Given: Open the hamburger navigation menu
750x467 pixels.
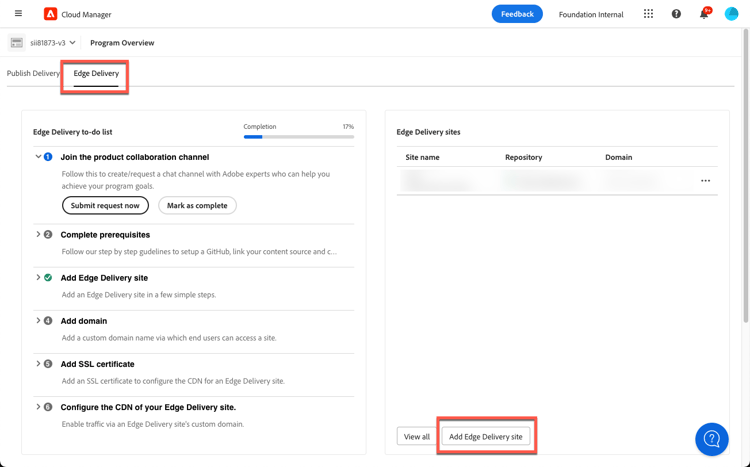Looking at the screenshot, I should [18, 14].
